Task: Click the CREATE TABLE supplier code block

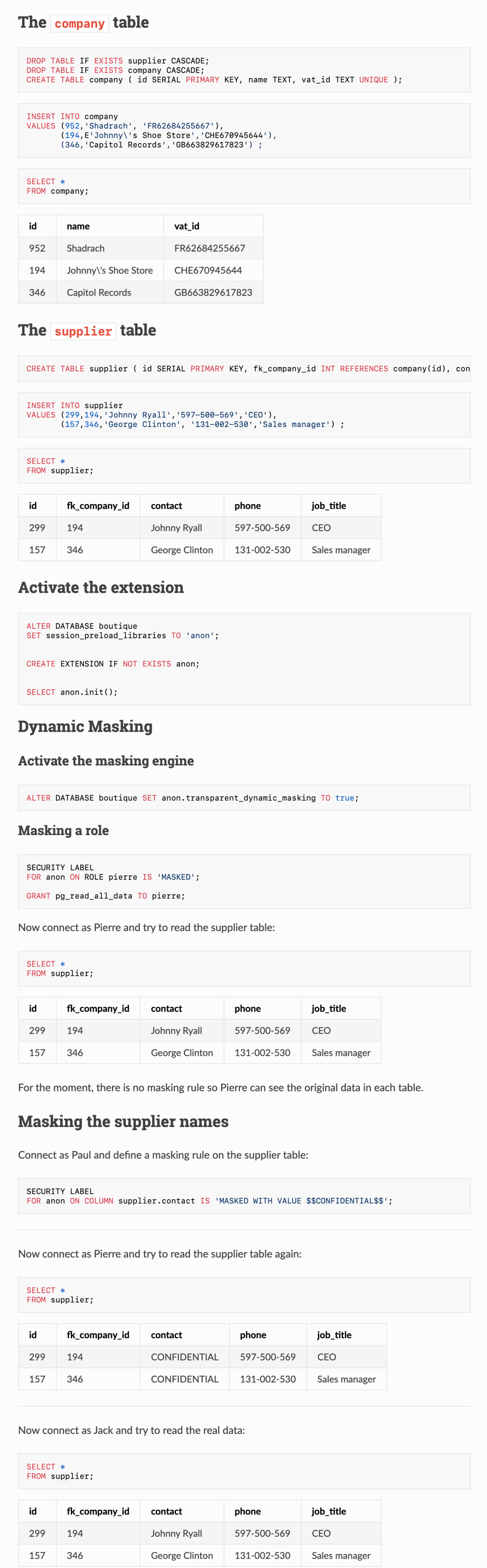Action: pyautogui.click(x=243, y=369)
